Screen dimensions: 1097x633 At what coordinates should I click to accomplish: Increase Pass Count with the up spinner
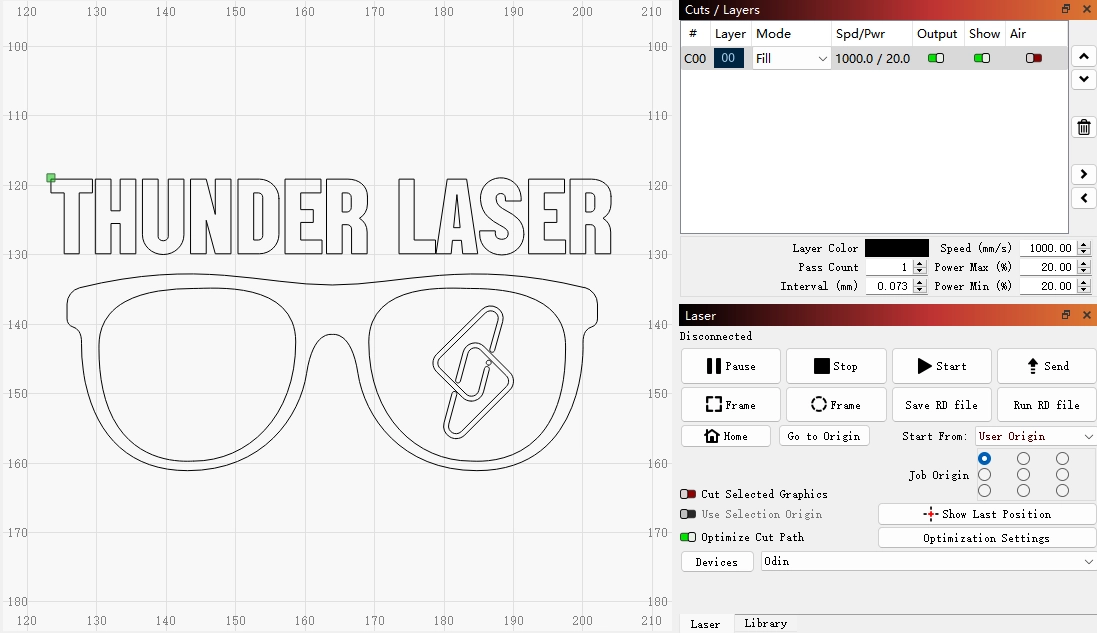pyautogui.click(x=920, y=264)
